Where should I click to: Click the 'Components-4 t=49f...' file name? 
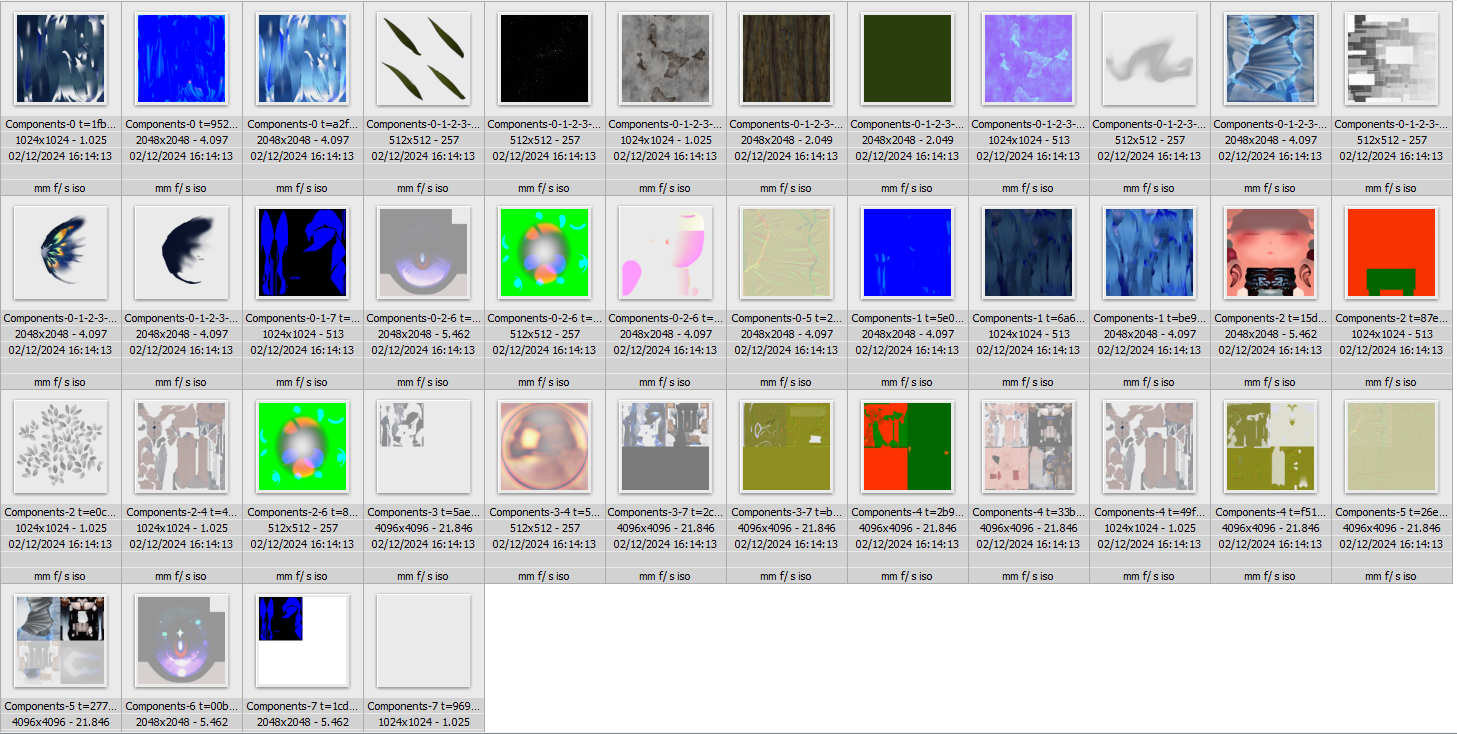1149,512
